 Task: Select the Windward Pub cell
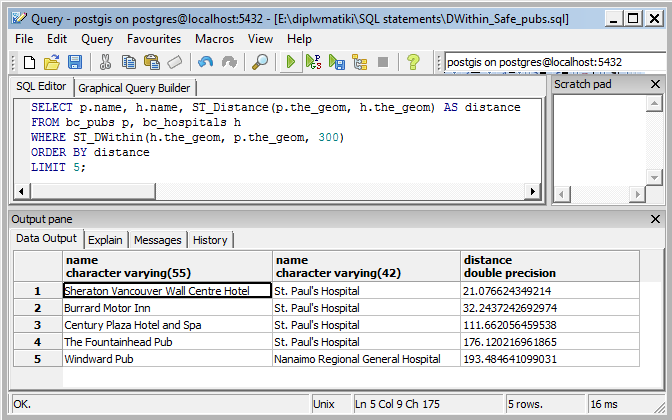point(168,359)
